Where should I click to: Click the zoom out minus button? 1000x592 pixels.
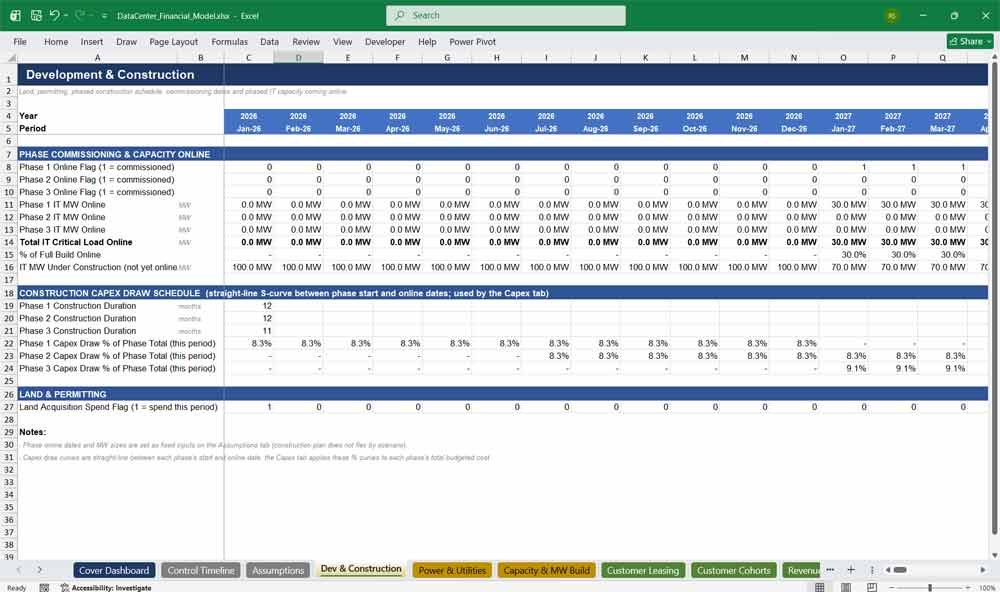(892, 588)
